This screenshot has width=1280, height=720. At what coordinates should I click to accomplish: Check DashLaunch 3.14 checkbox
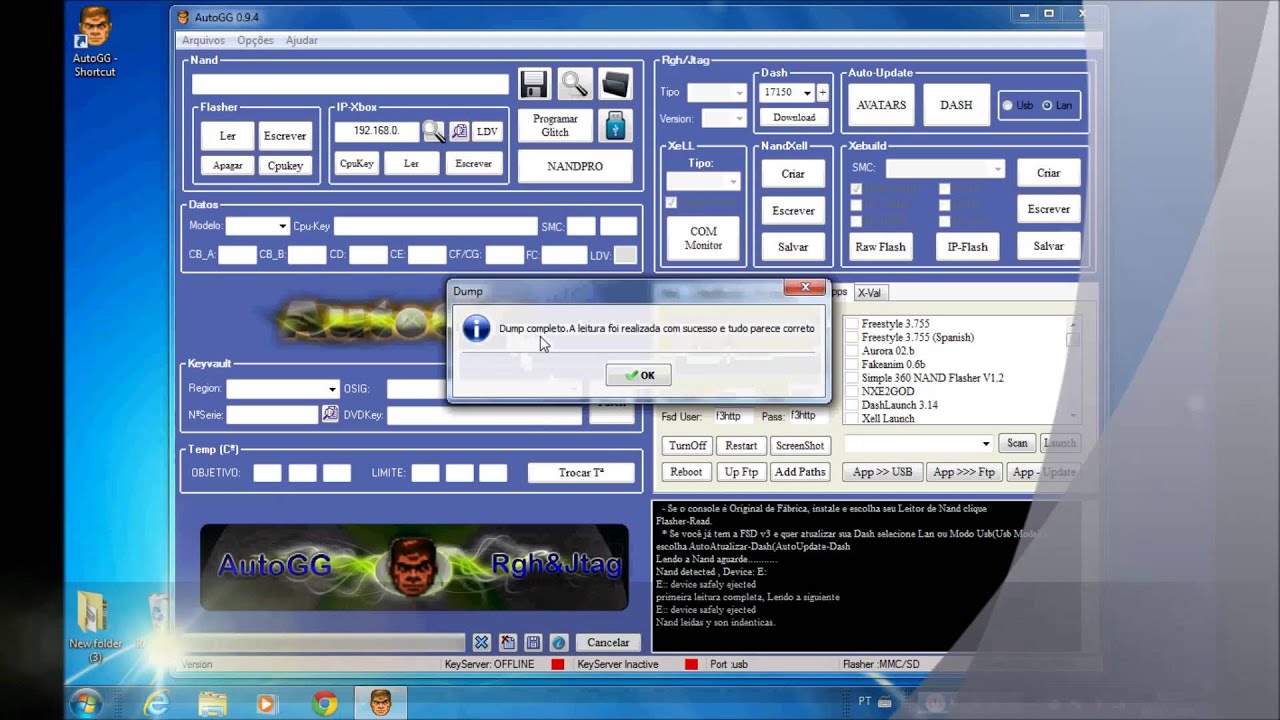851,405
